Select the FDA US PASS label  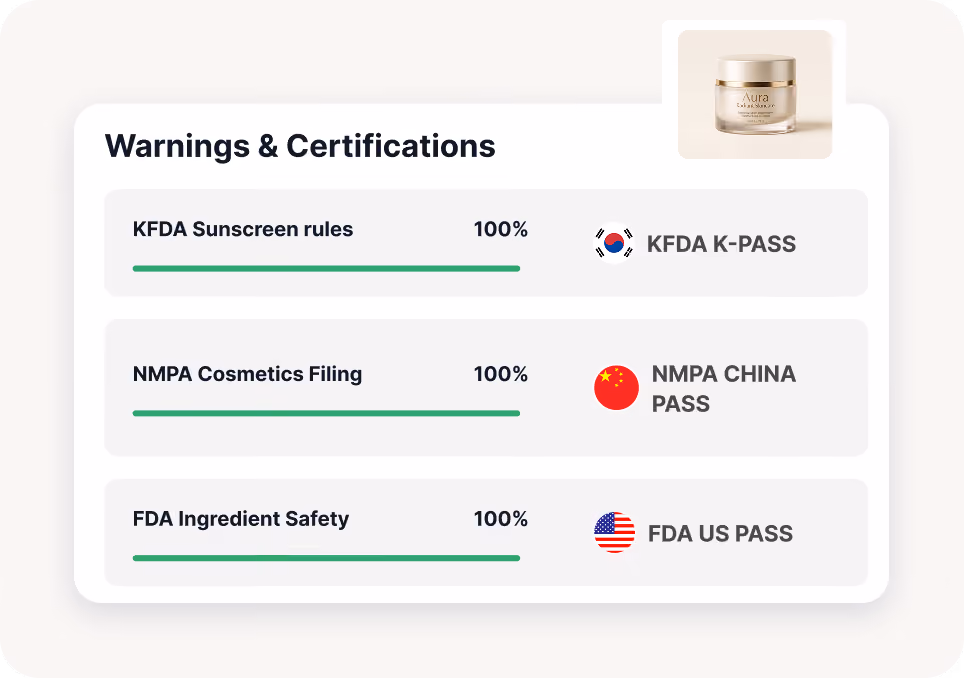pos(720,534)
